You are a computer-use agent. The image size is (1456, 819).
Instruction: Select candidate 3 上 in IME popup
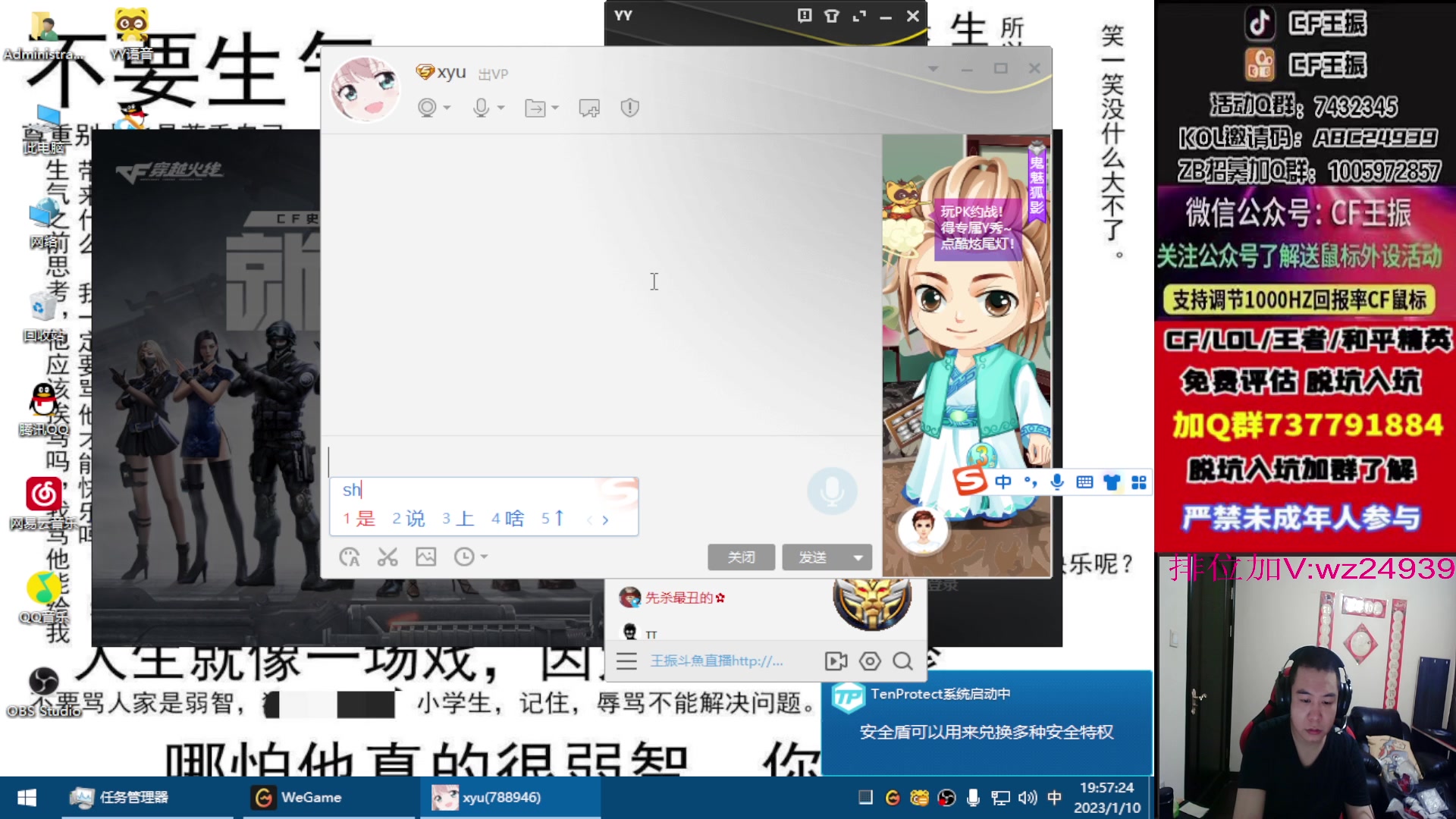tap(458, 519)
